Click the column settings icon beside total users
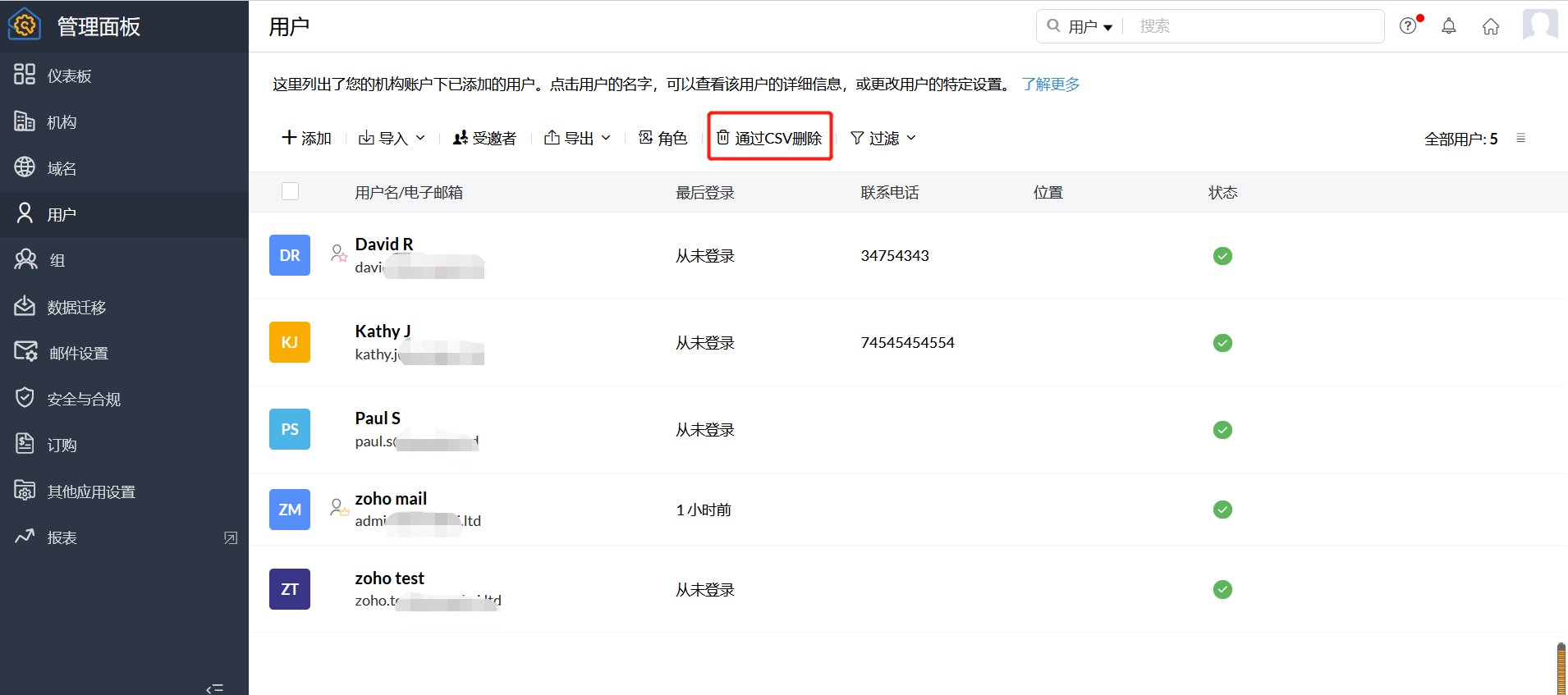 point(1520,138)
